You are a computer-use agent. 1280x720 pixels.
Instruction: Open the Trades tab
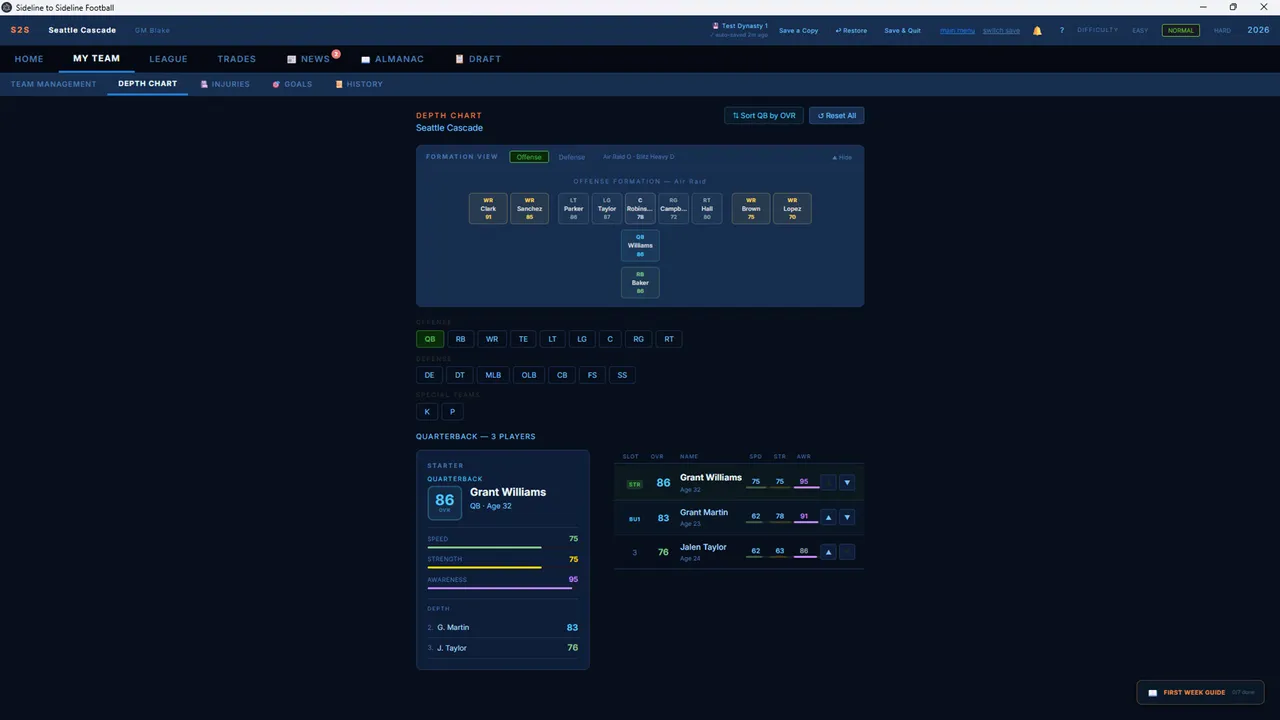[237, 59]
